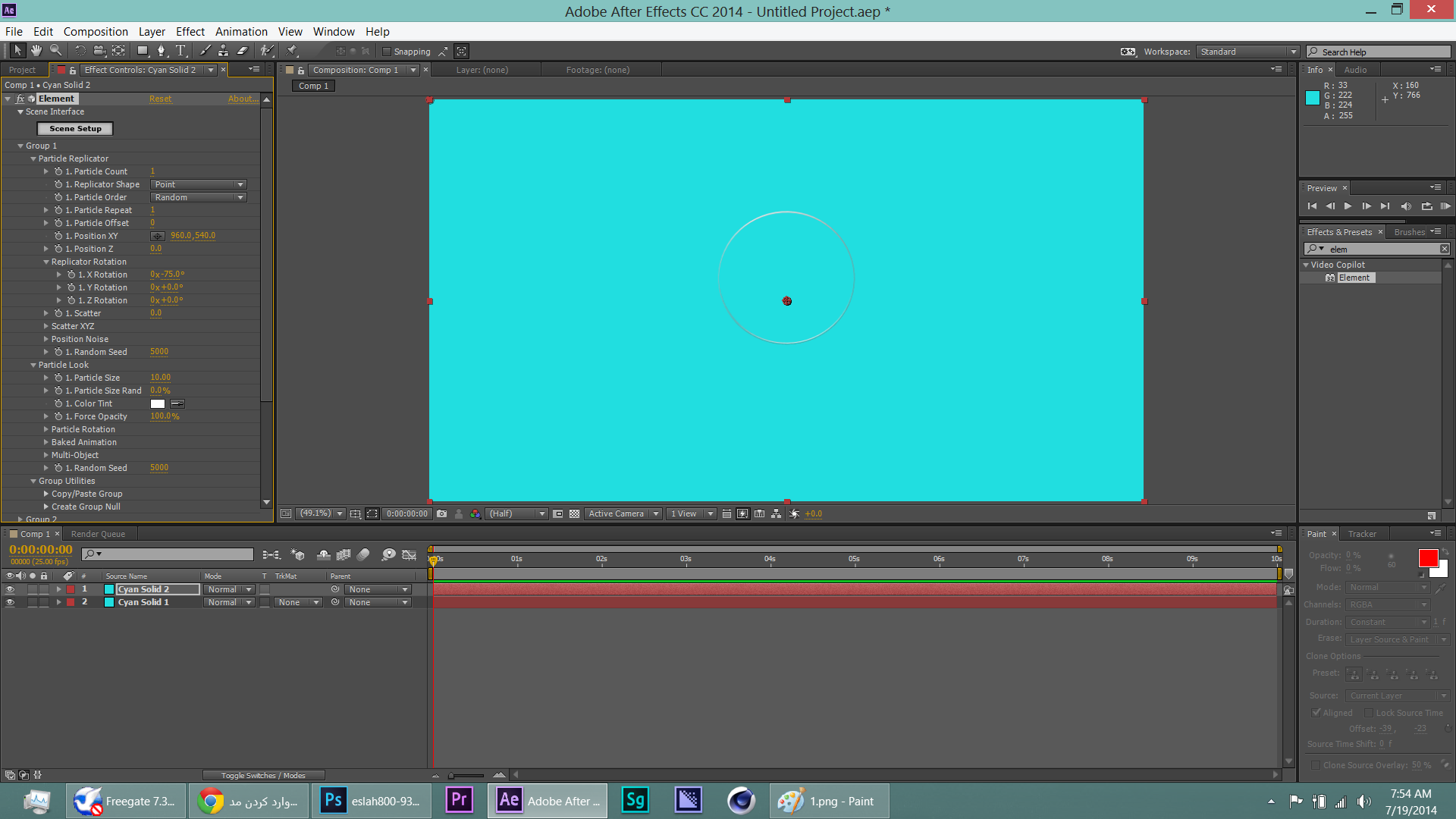
Task: Expand the Replicator Rotation settings
Action: (x=47, y=261)
